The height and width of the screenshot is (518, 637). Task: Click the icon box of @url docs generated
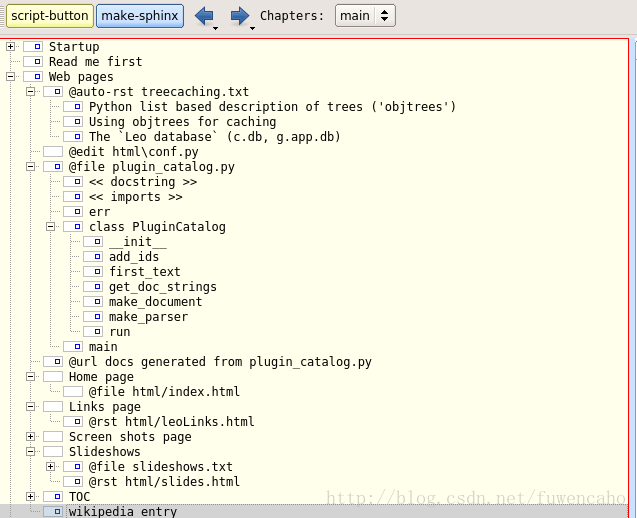pyautogui.click(x=53, y=362)
